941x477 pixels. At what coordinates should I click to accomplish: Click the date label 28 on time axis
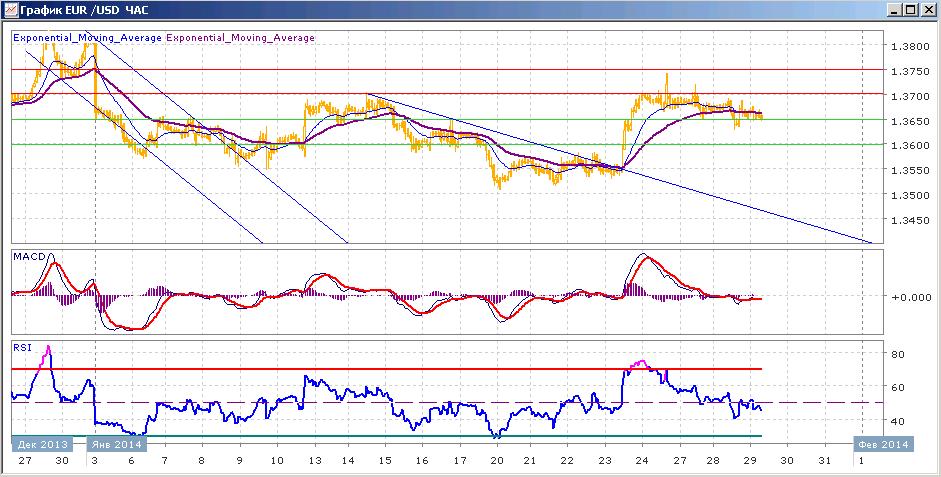coord(713,460)
